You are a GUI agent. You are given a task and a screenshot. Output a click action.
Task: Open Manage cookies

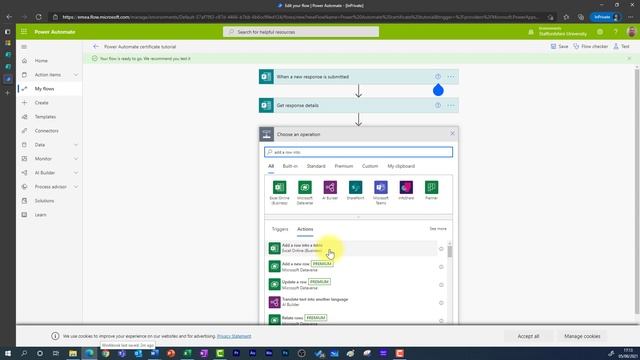pos(582,336)
